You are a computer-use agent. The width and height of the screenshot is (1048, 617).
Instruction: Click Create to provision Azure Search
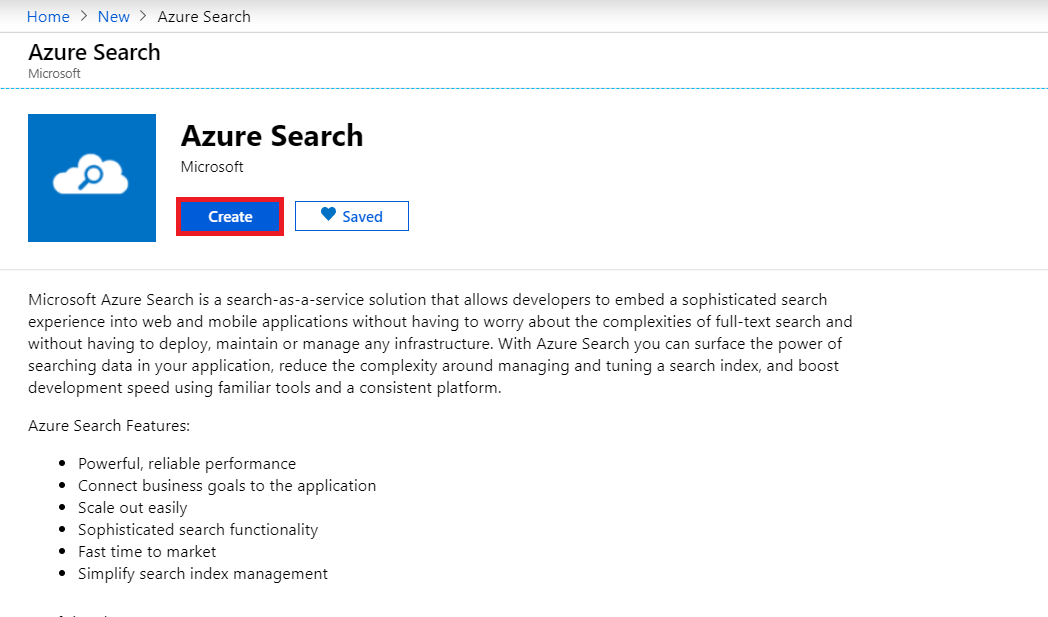(x=229, y=216)
